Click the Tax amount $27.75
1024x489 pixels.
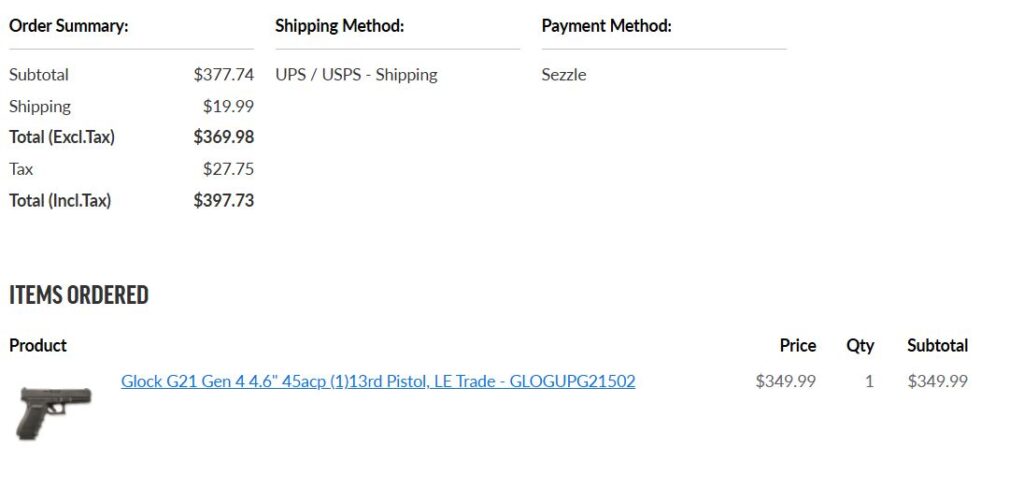click(228, 169)
